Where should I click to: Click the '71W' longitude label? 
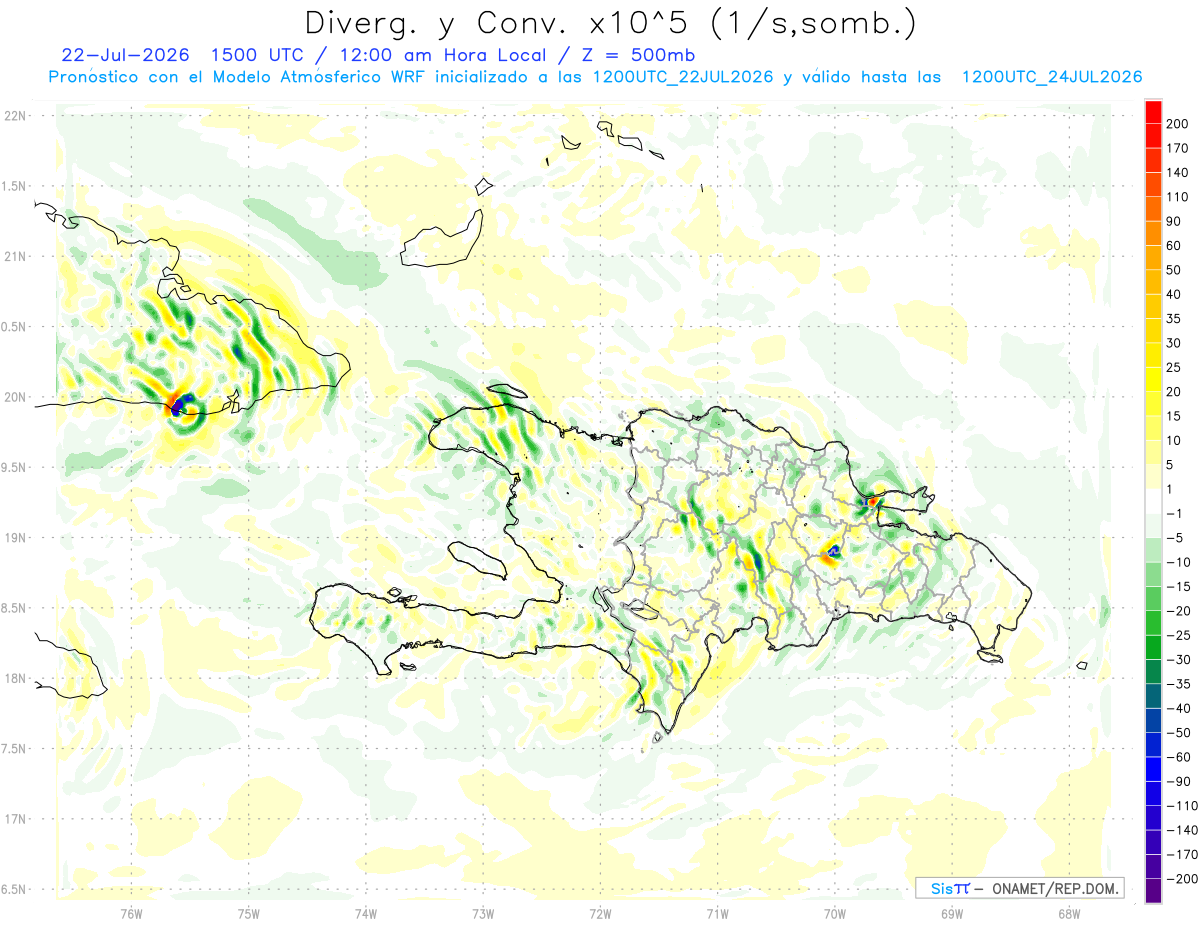[717, 913]
